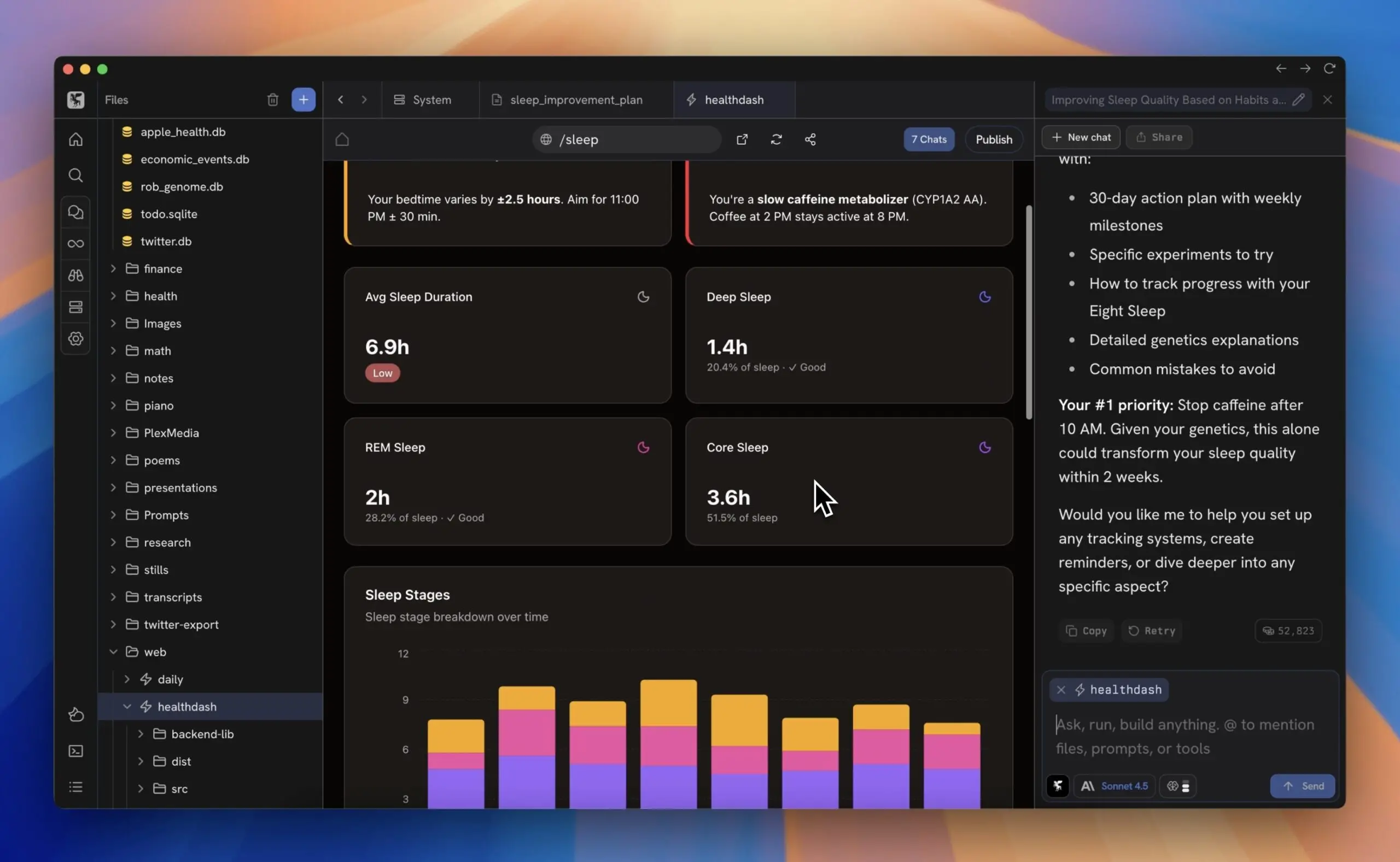Image resolution: width=1400 pixels, height=862 pixels.
Task: Click the pencil icon to rename chat
Action: (1298, 100)
